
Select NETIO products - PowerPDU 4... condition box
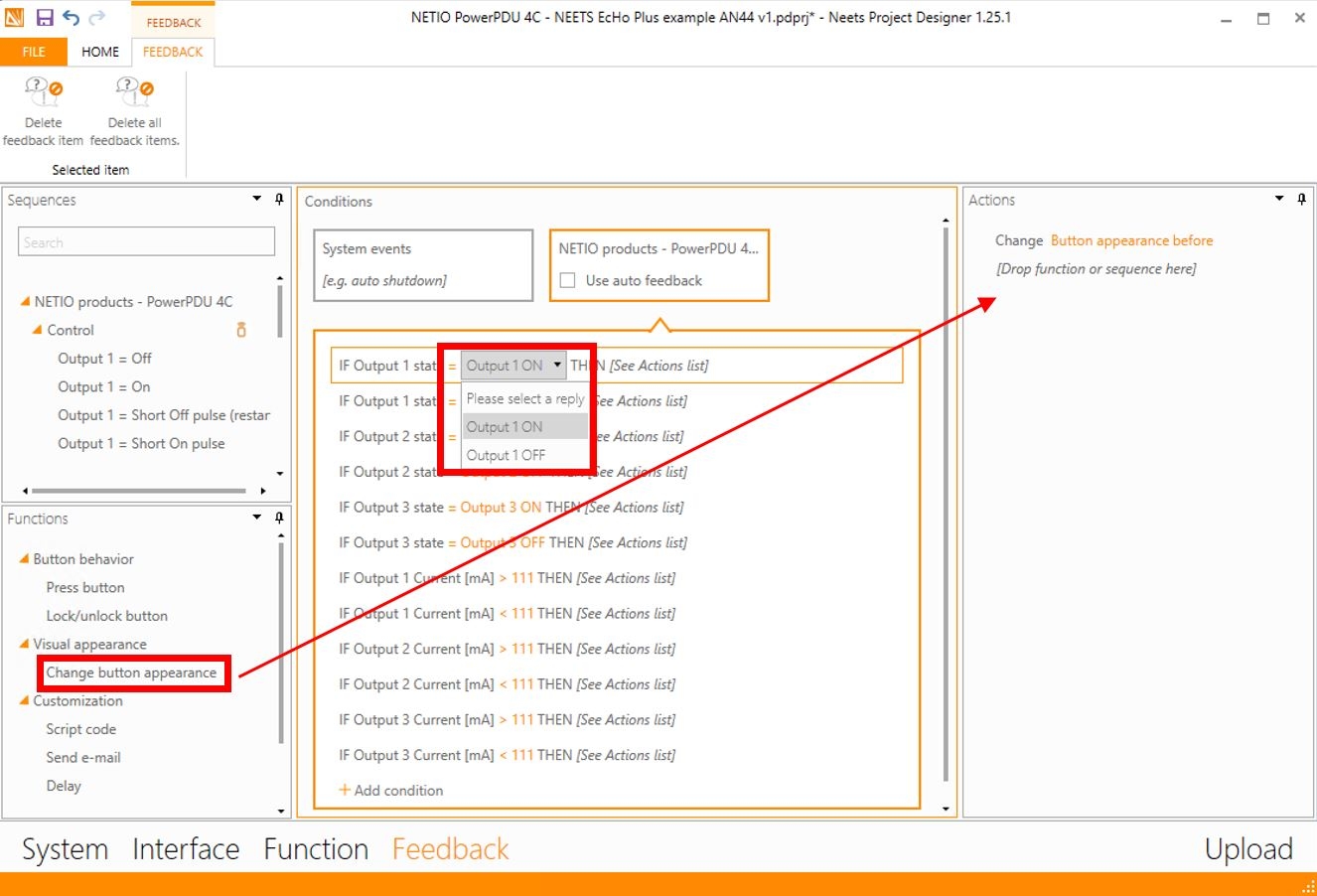pyautogui.click(x=659, y=265)
